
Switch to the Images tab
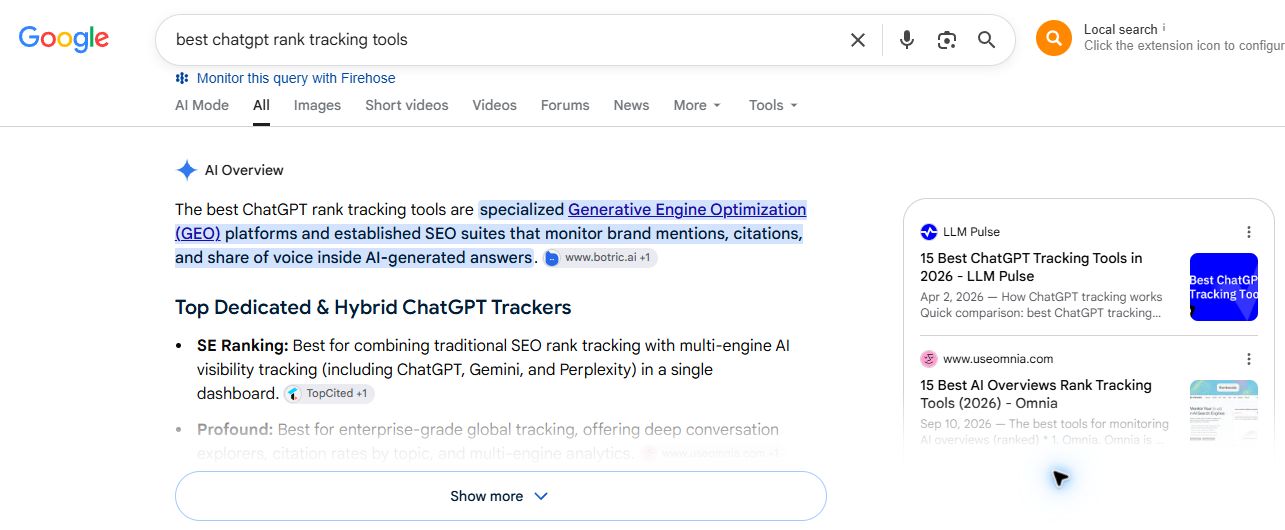point(317,105)
